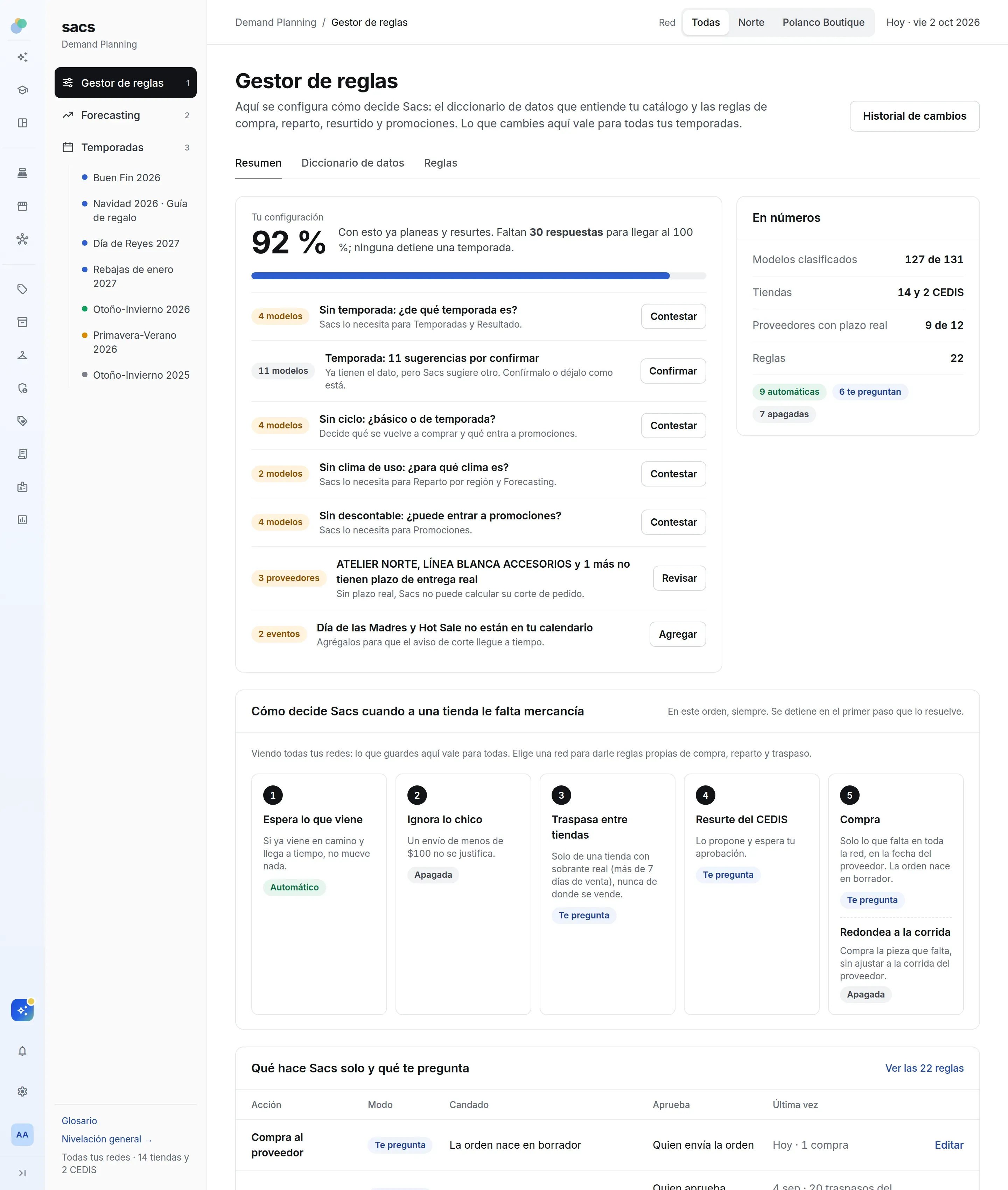This screenshot has height=1190, width=1008.
Task: Open Forecasting in the sidebar
Action: pyautogui.click(x=126, y=115)
